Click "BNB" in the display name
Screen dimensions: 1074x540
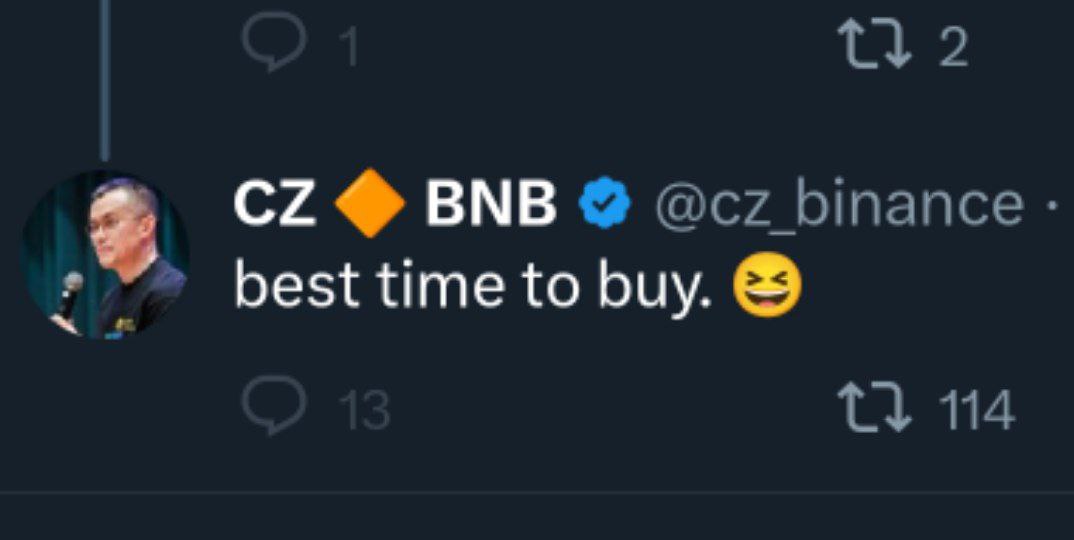coord(490,205)
